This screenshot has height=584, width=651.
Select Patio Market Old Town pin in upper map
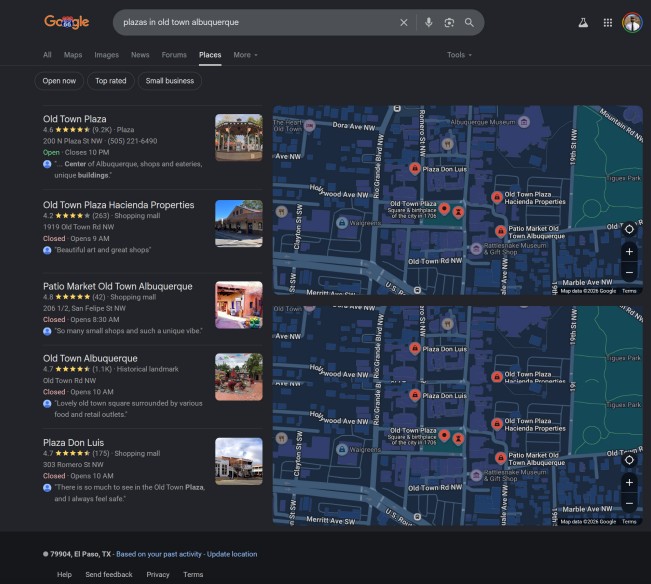(x=501, y=231)
